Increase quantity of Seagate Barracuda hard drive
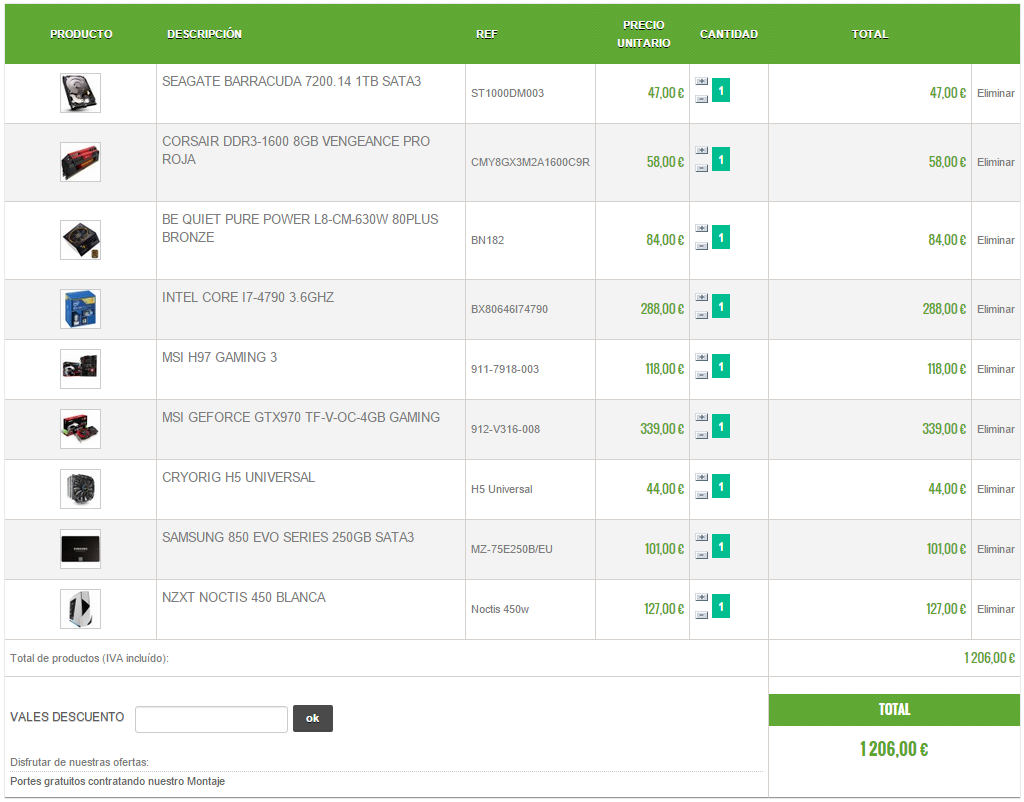Image resolution: width=1024 pixels, height=802 pixels. pyautogui.click(x=701, y=82)
